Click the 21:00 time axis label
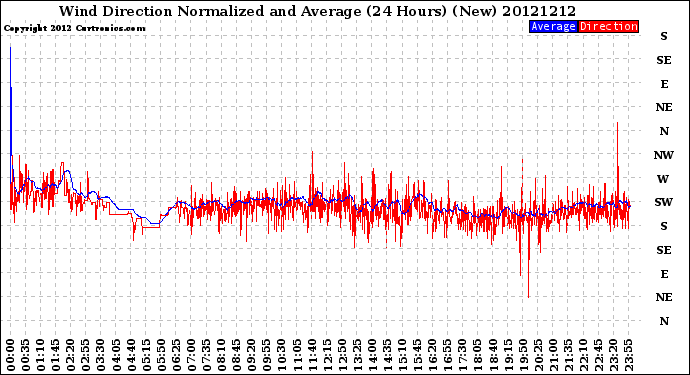The height and width of the screenshot is (375, 690). 553,355
